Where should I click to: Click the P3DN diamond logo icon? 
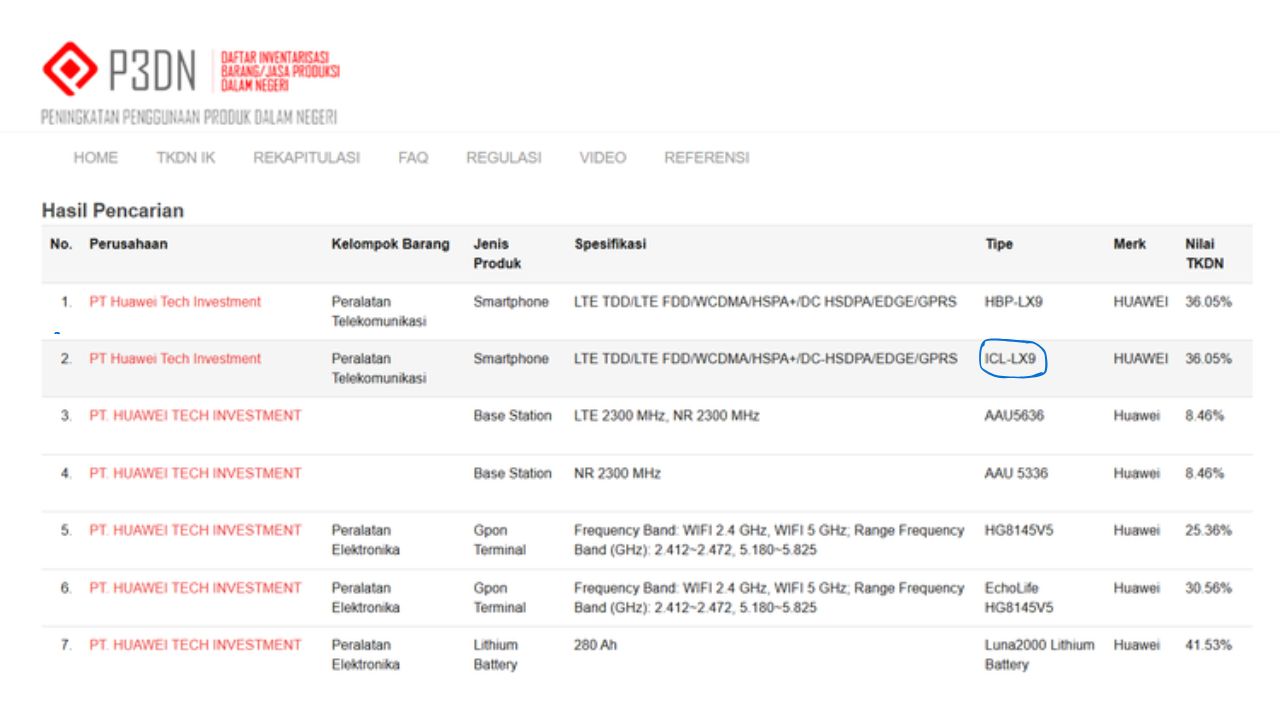coord(70,69)
